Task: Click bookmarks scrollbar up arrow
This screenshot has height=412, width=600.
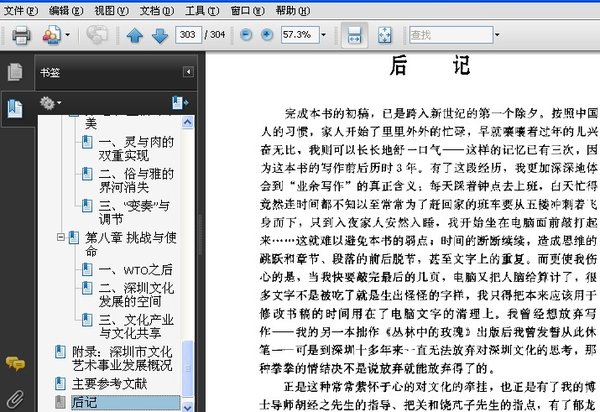Action: [x=188, y=122]
